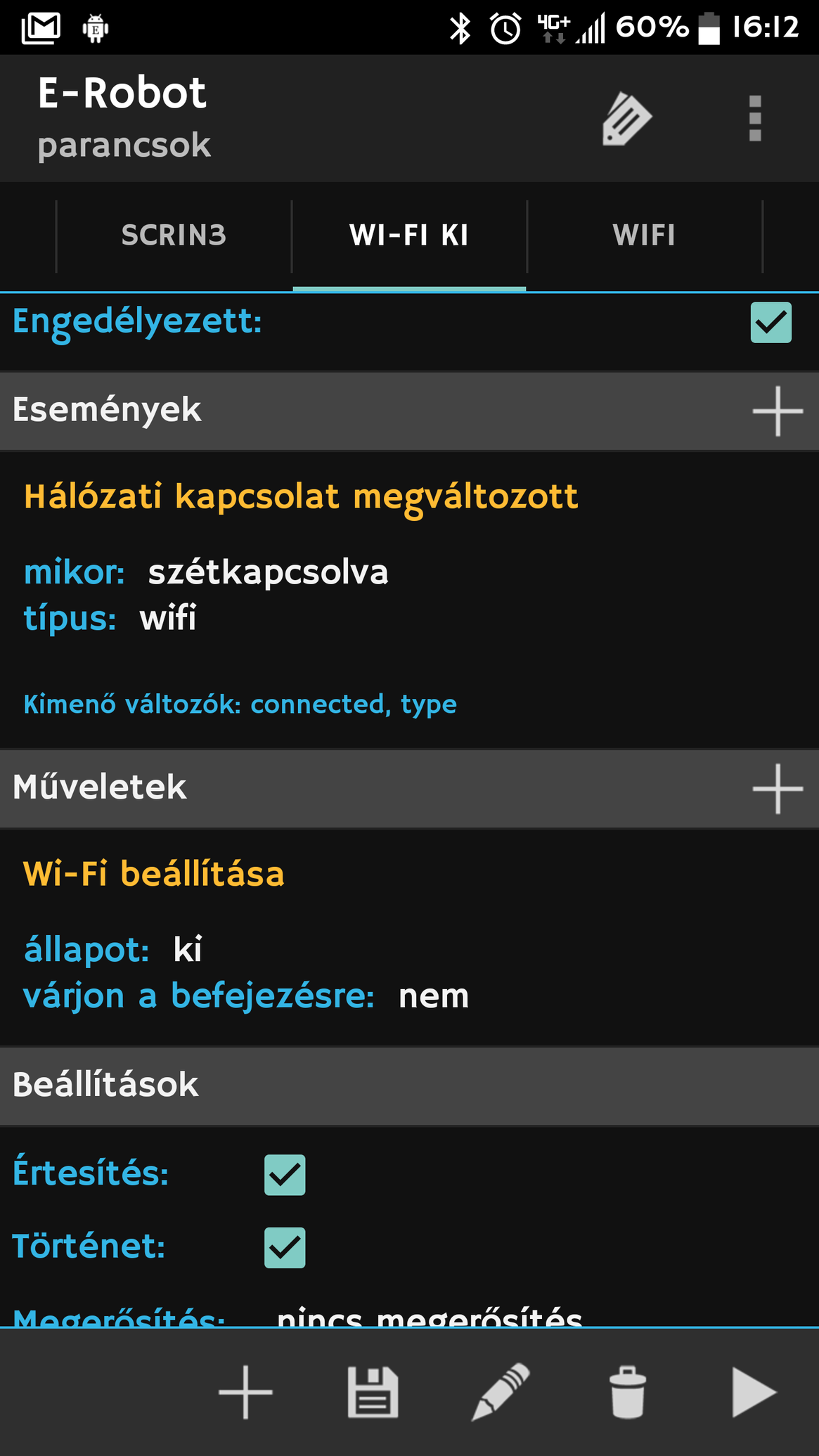Save command with the floppy disk icon
The width and height of the screenshot is (819, 1456).
(x=373, y=1391)
